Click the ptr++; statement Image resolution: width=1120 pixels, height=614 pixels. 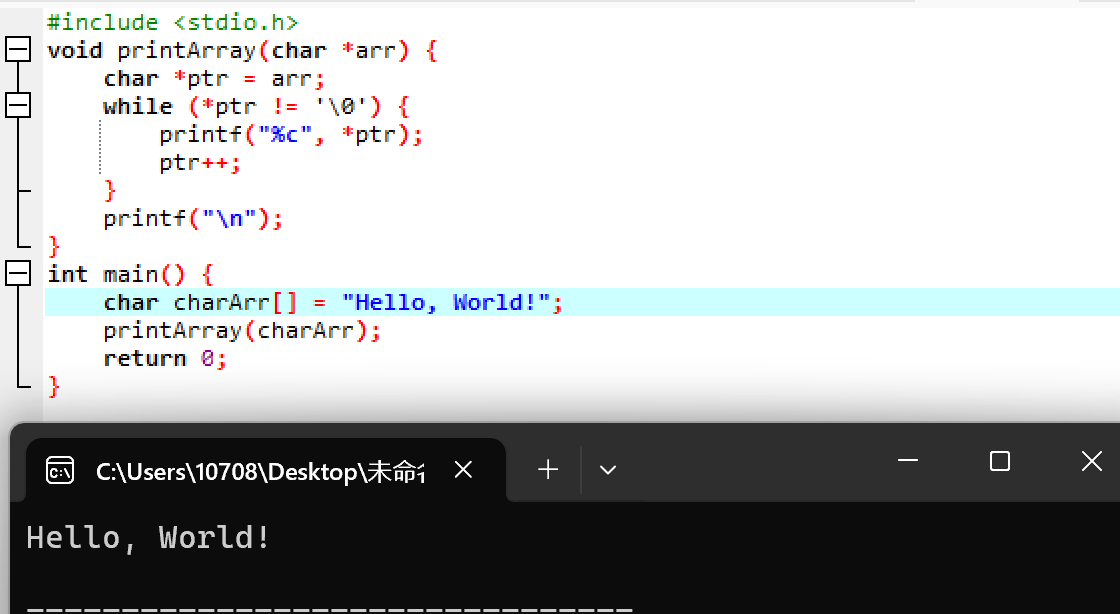point(199,163)
